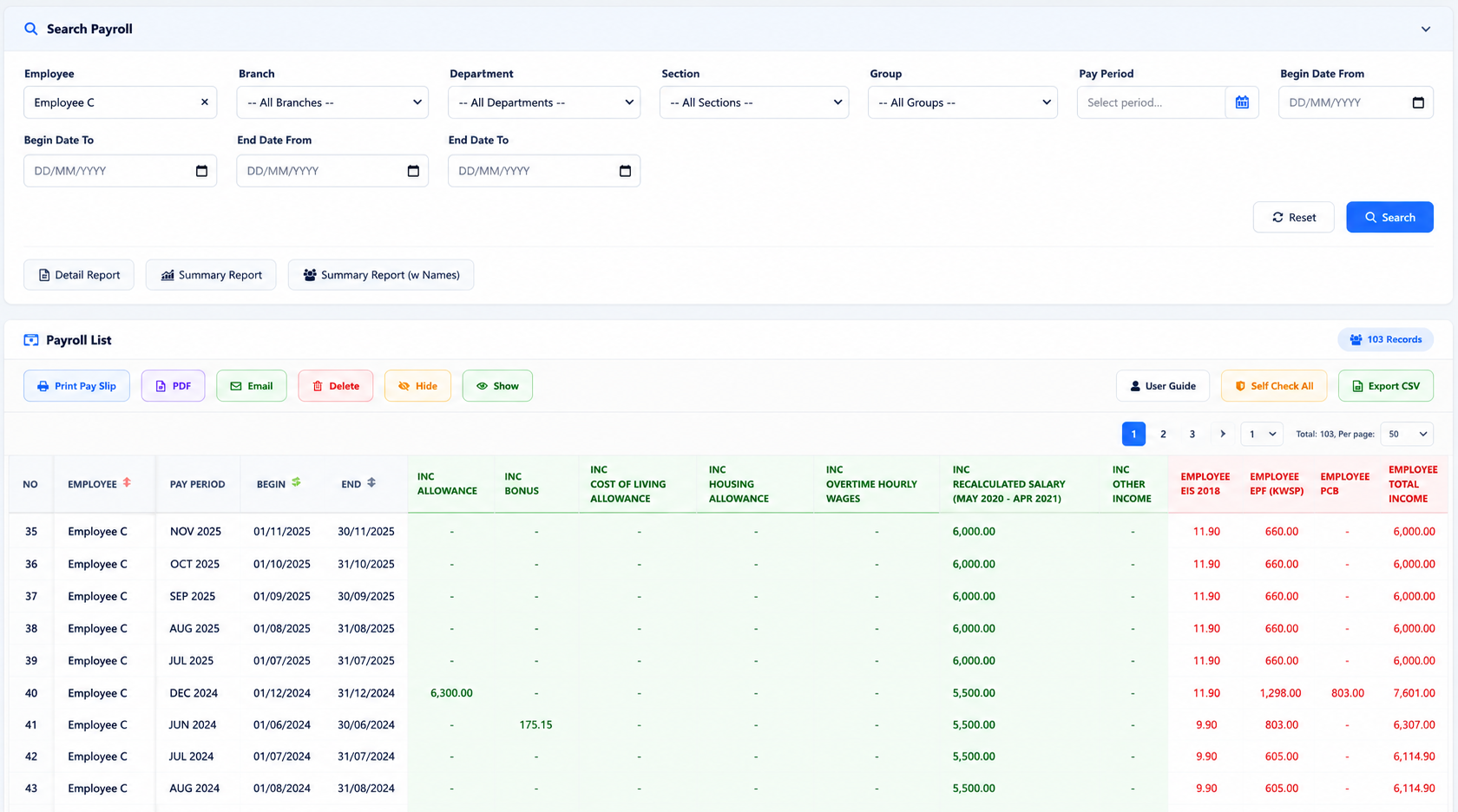Click the Begin Date From field
1458x812 pixels.
pos(1356,102)
